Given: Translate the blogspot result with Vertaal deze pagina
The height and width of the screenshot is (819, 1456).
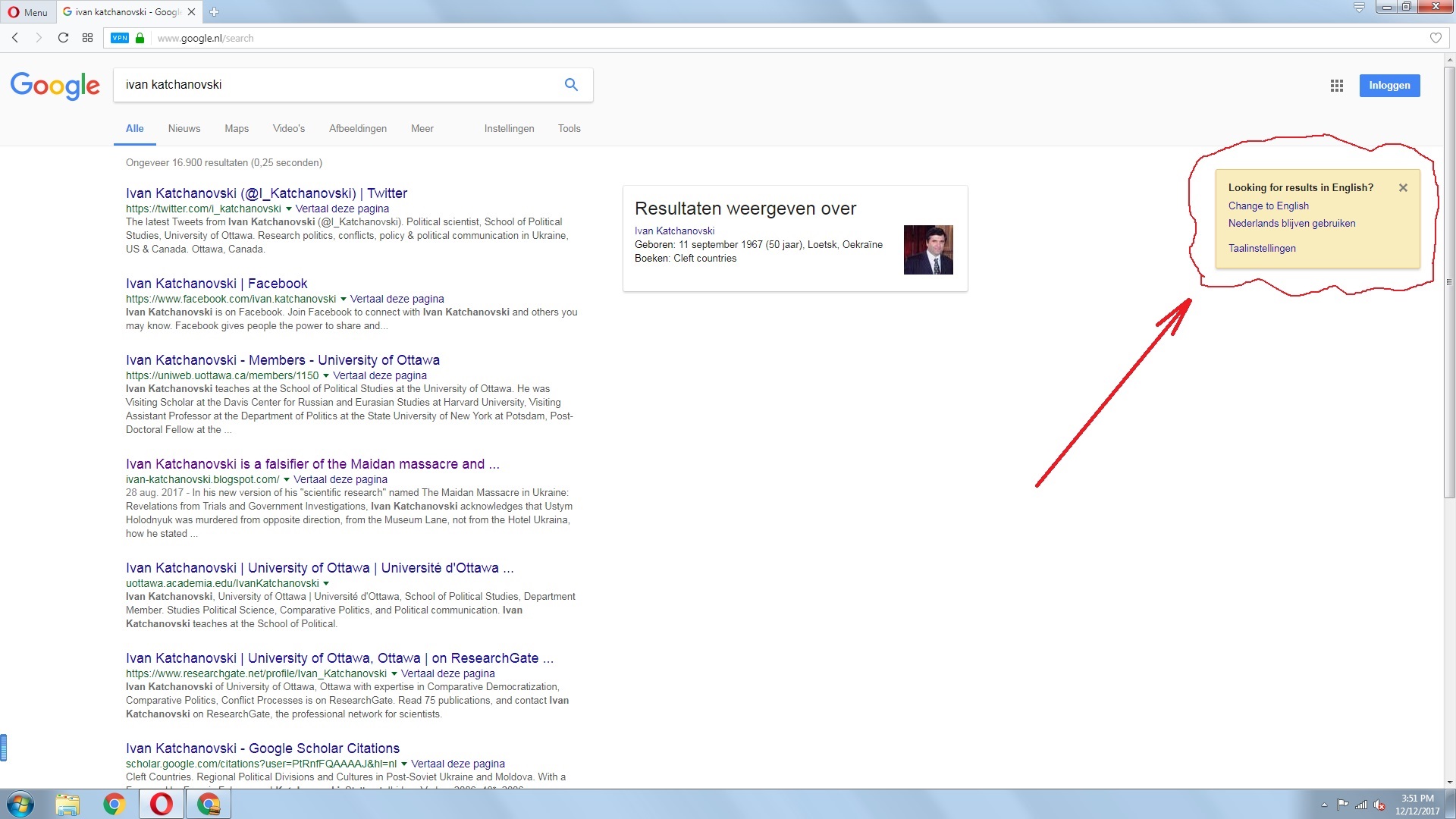Looking at the screenshot, I should point(340,480).
